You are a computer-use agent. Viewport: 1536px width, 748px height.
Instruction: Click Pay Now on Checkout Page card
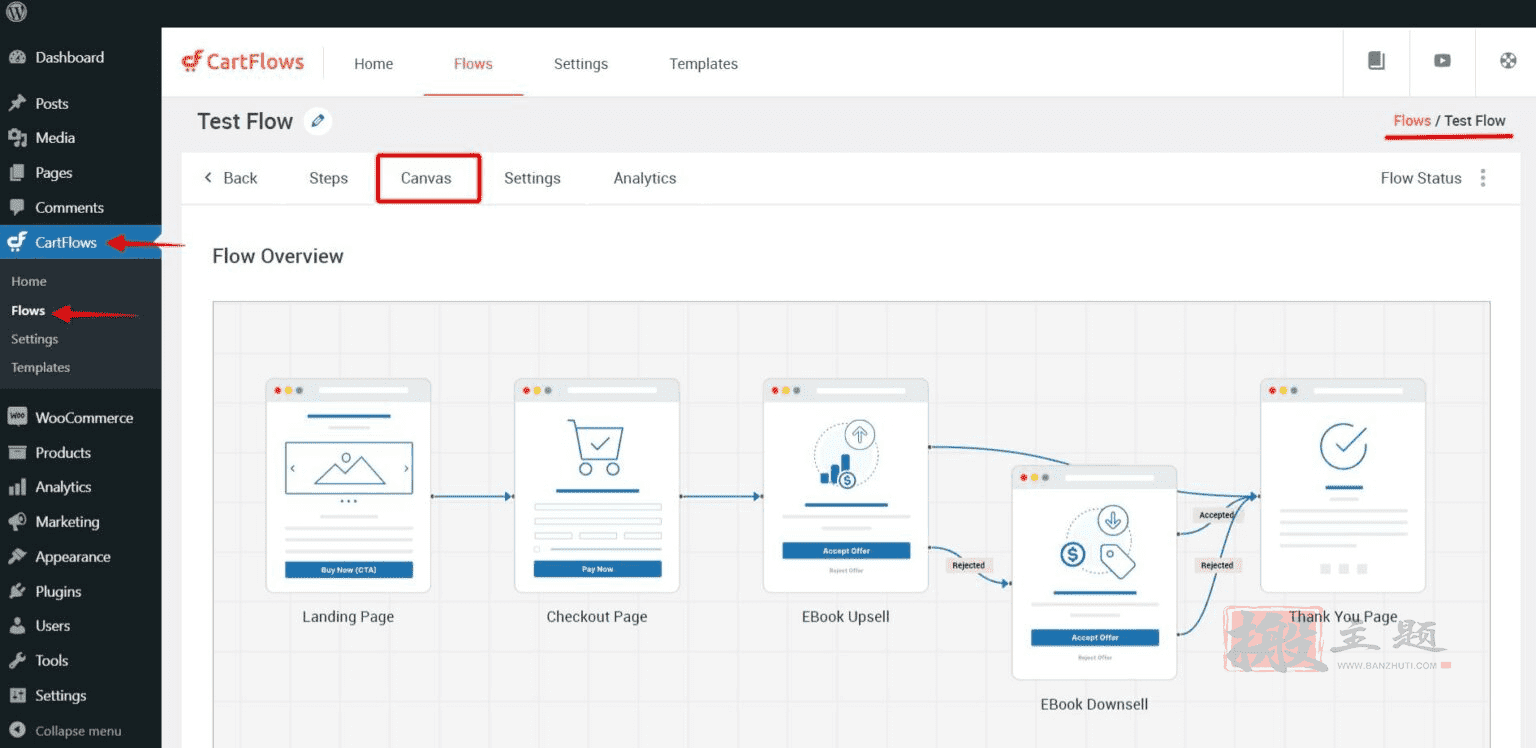coord(597,569)
